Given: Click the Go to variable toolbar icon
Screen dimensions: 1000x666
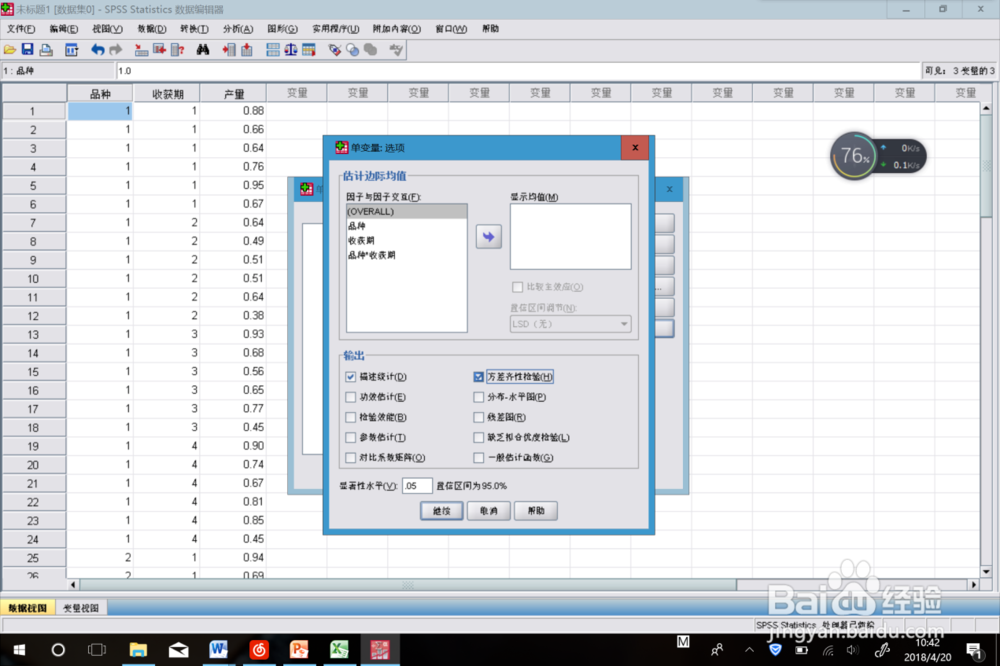Looking at the screenshot, I should pos(159,50).
